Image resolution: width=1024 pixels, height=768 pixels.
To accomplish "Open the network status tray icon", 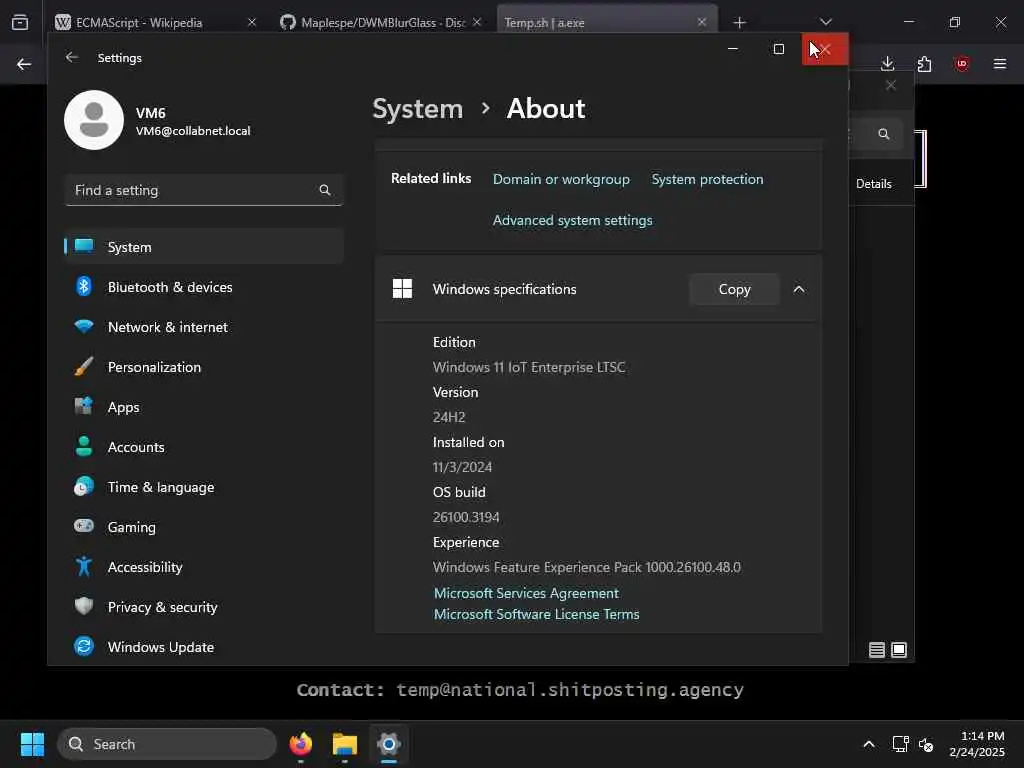I will point(901,744).
